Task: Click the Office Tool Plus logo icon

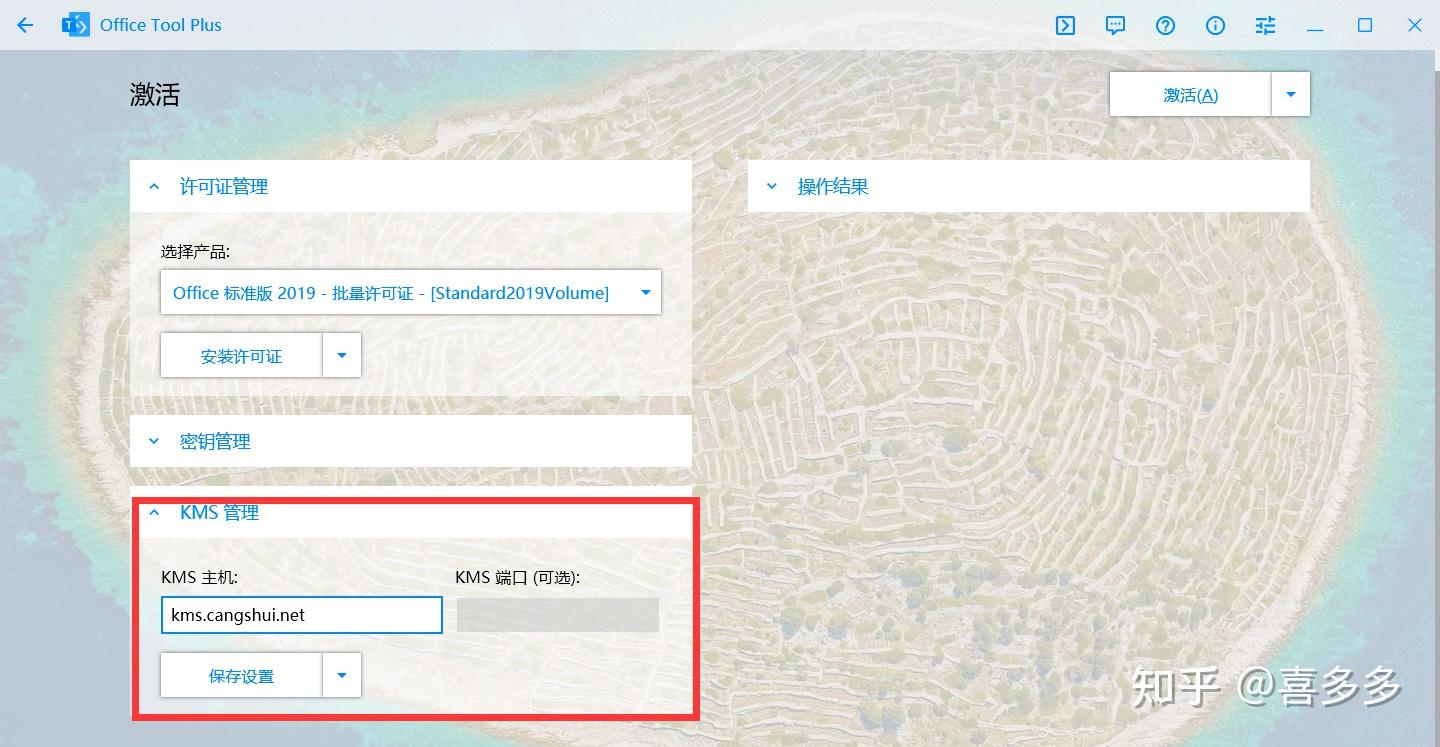Action: coord(75,25)
